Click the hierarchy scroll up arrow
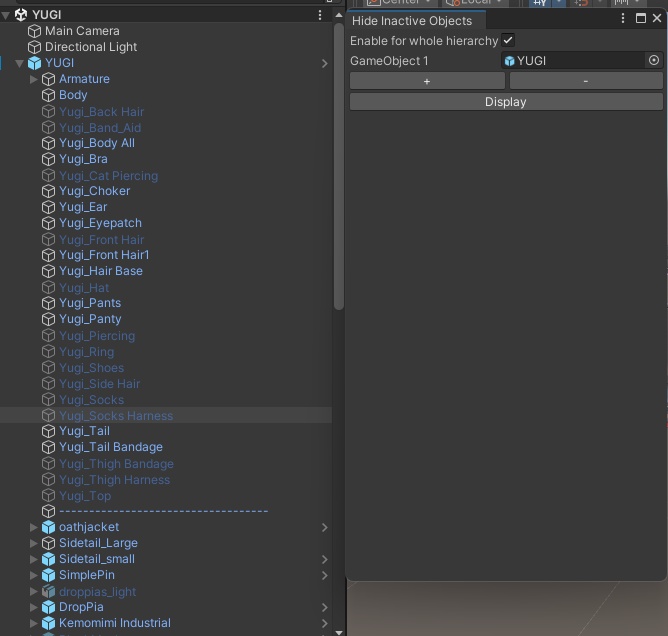The height and width of the screenshot is (636, 668). tap(339, 15)
